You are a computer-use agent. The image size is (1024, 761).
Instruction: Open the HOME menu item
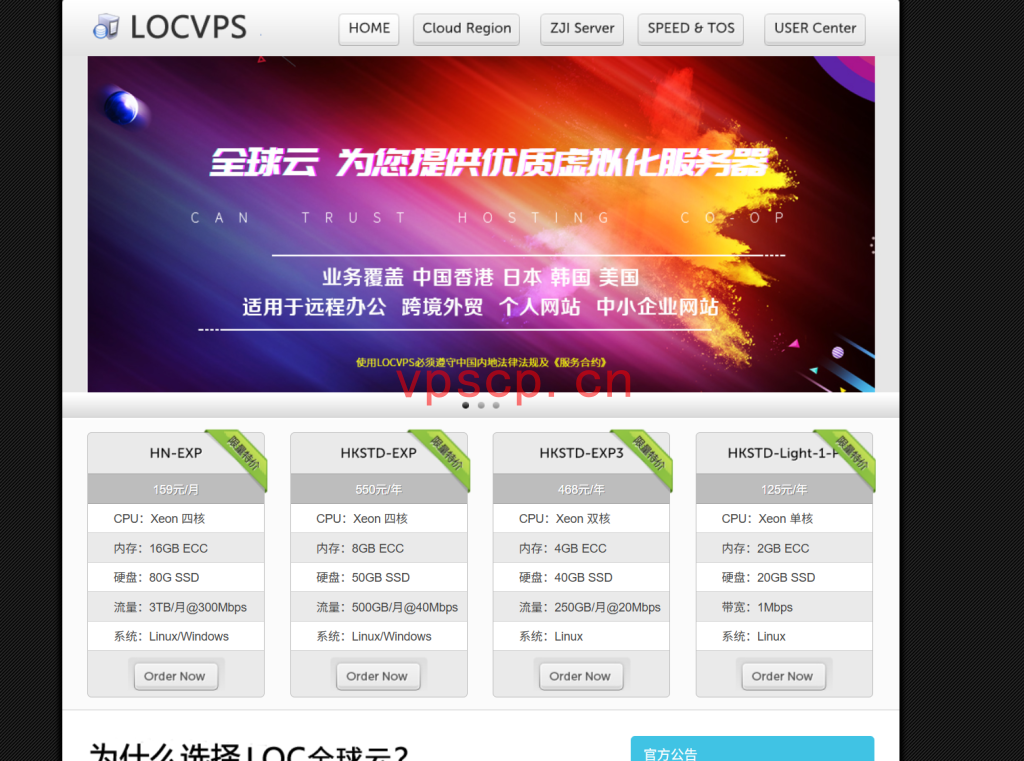point(369,29)
